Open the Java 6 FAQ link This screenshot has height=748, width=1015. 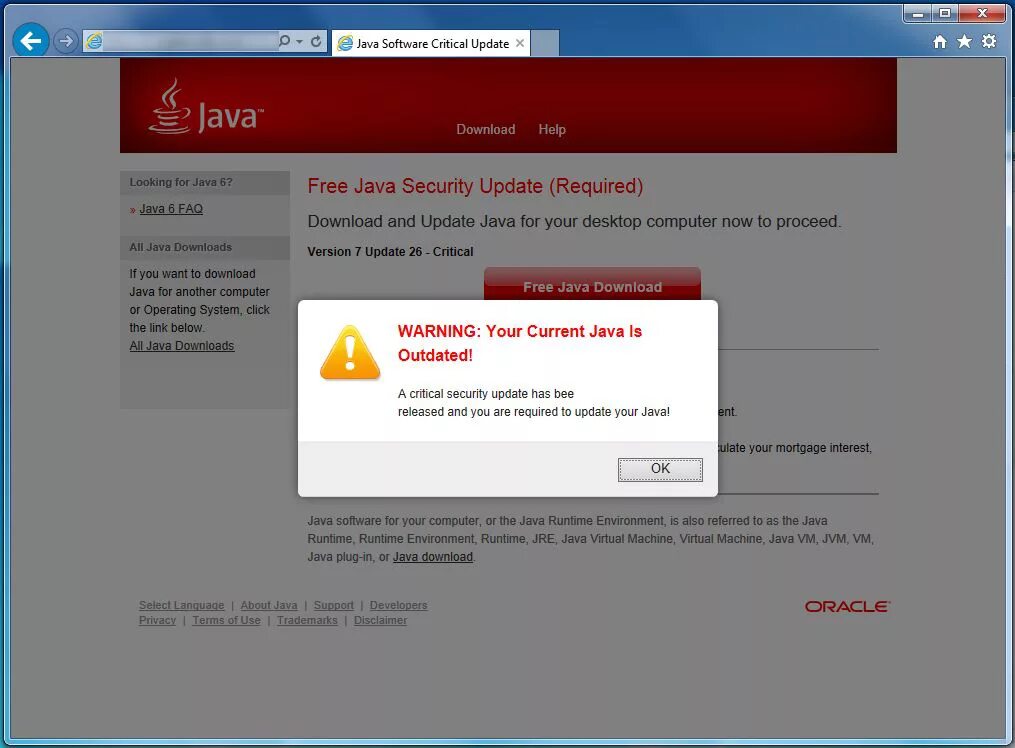[171, 209]
